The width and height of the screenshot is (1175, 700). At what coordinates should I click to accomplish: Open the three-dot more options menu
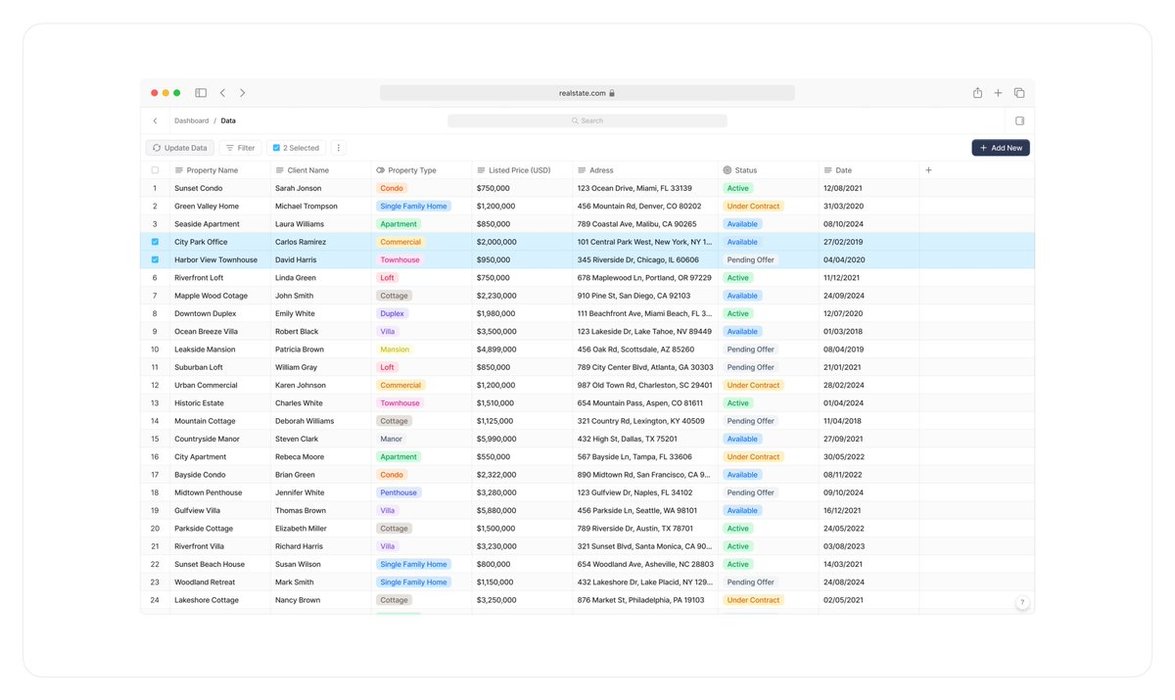tap(338, 148)
